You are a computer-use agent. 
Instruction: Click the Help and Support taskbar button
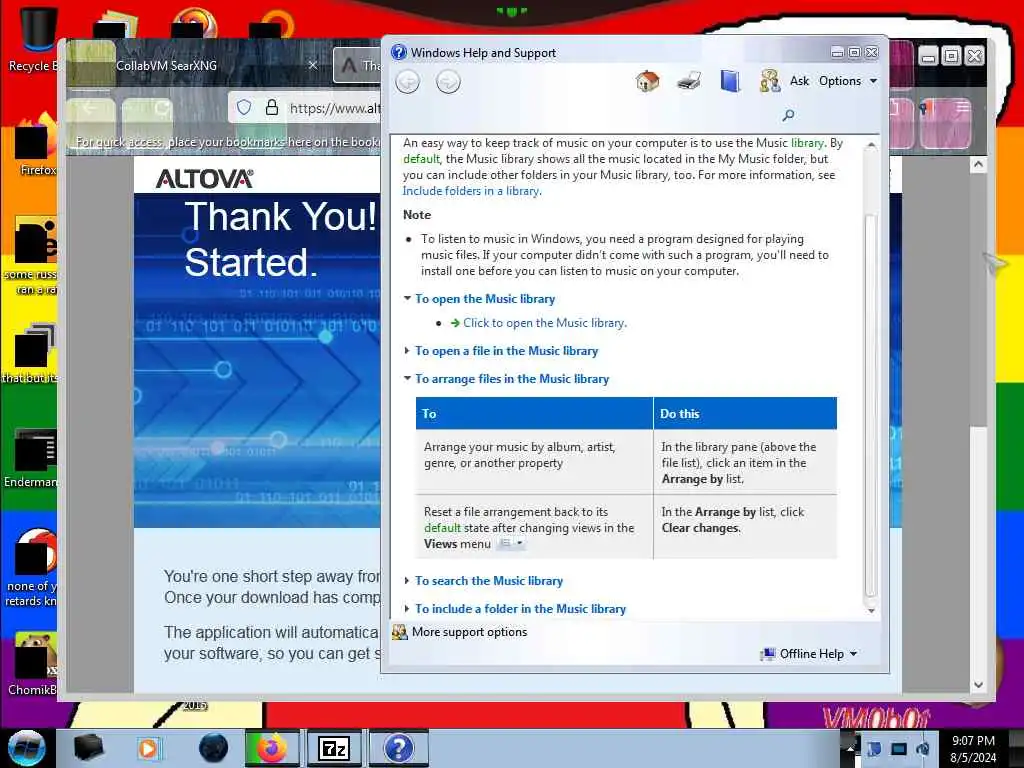coord(398,748)
